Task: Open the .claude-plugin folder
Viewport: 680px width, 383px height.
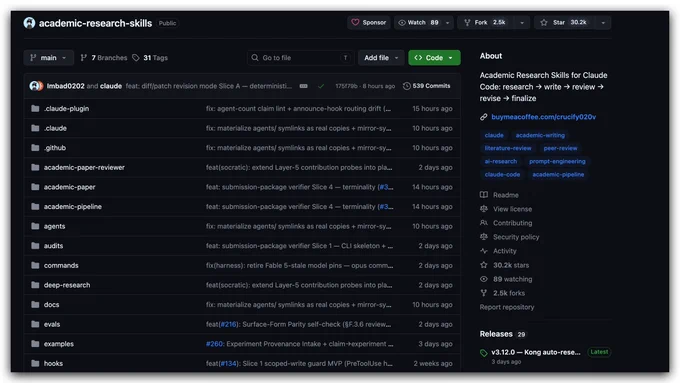Action: point(66,108)
